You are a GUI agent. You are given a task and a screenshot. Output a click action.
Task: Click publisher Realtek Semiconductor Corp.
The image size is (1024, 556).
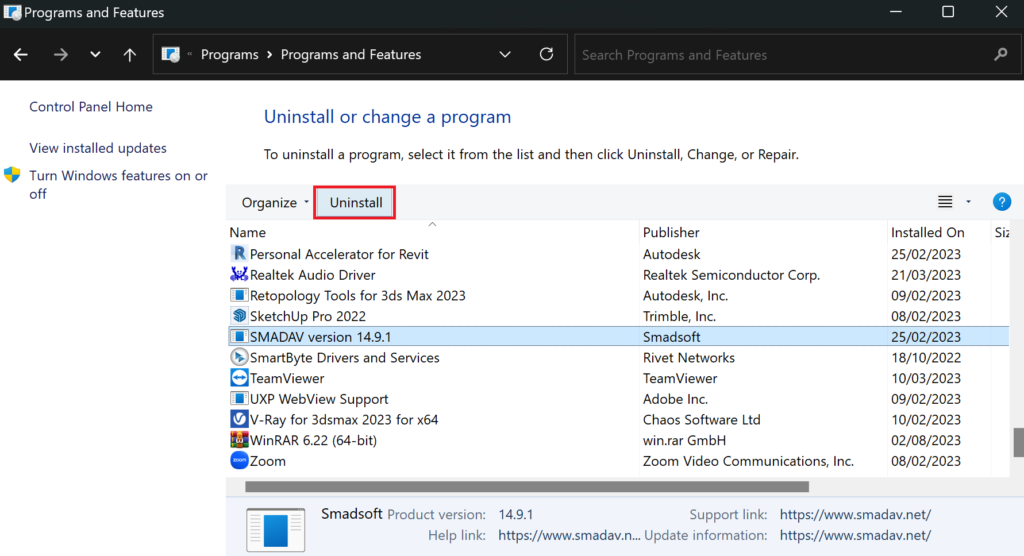[x=731, y=275]
